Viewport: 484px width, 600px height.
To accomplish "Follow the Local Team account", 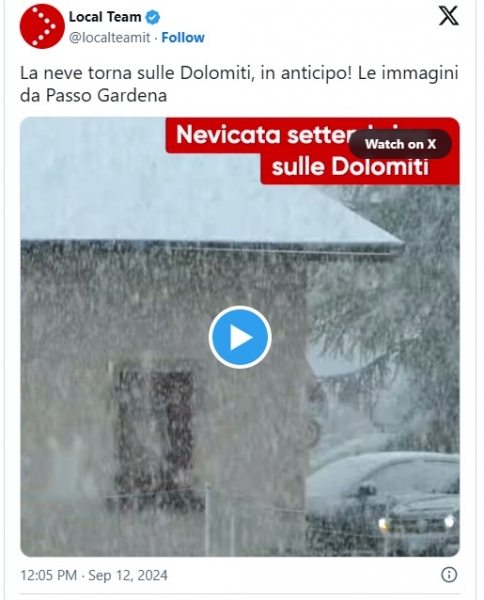I will (x=183, y=38).
